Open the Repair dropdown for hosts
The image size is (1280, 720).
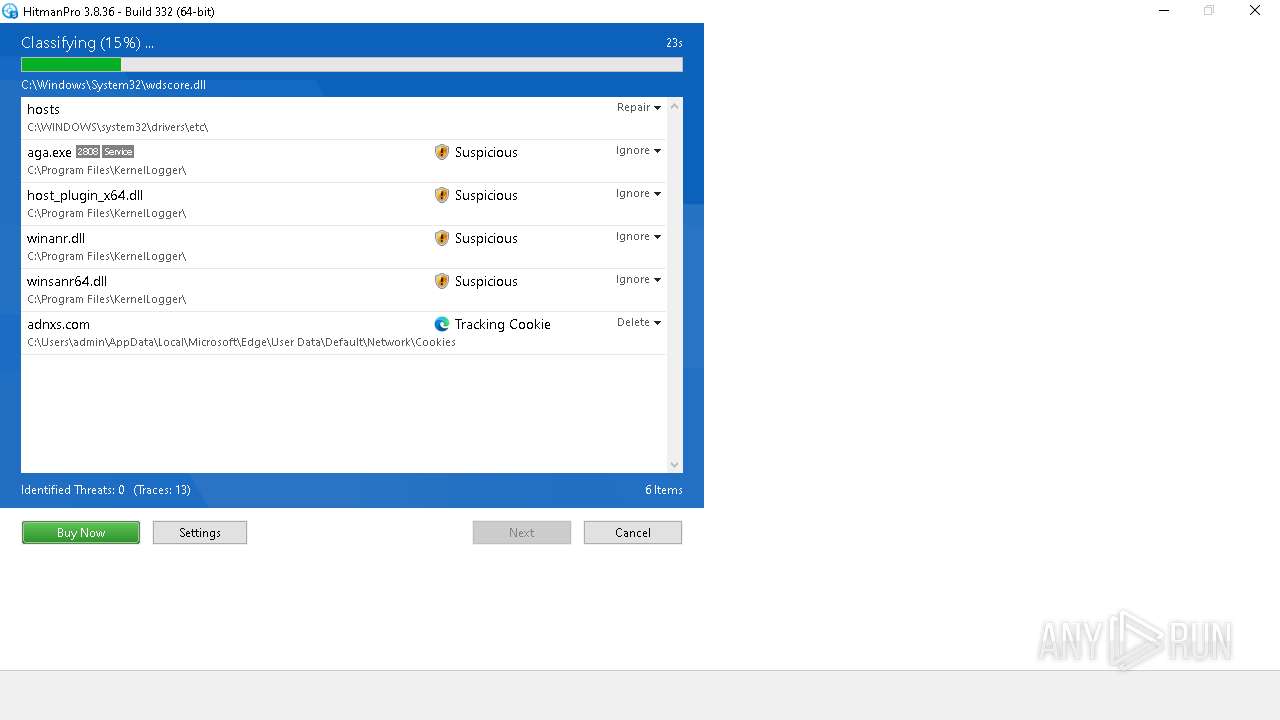(639, 107)
